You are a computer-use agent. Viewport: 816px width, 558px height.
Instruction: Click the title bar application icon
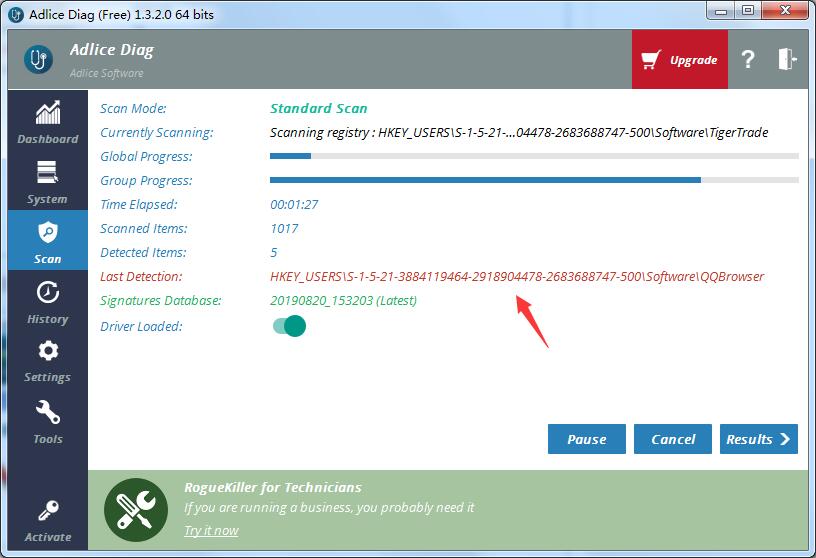[x=16, y=15]
